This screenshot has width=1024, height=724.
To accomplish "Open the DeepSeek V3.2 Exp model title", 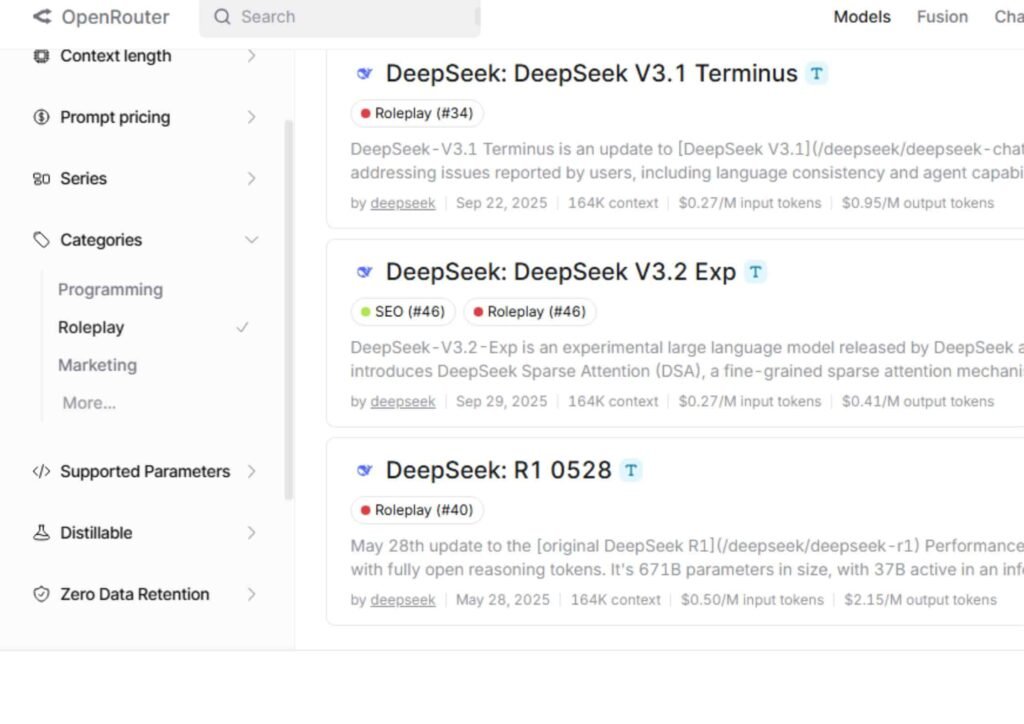I will tap(561, 272).
